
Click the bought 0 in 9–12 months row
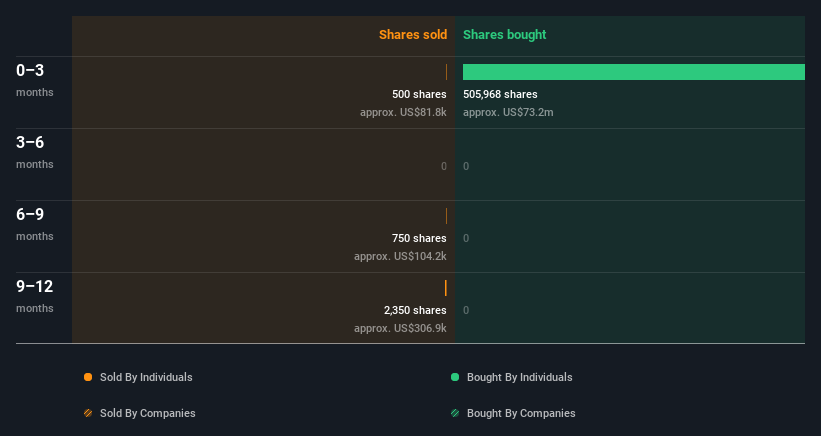pos(466,310)
